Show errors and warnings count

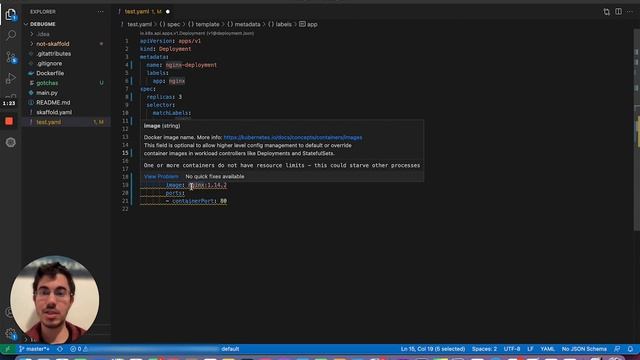78,349
